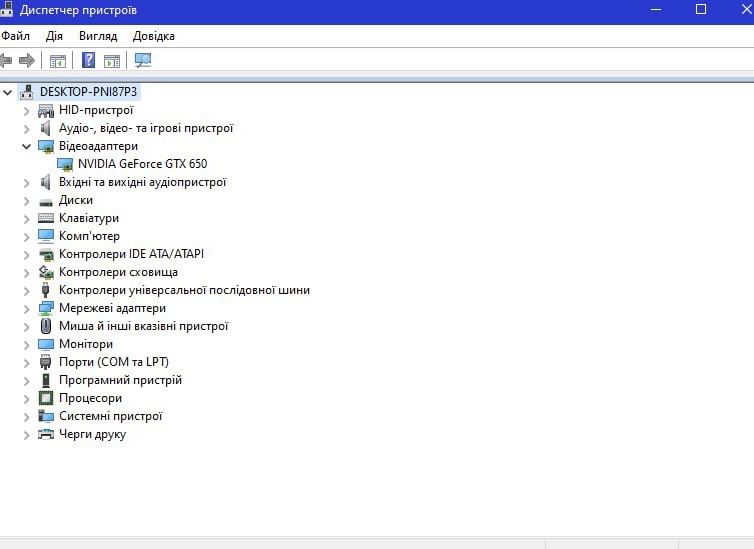Click the Монітори monitor icon
The width and height of the screenshot is (754, 549).
[46, 344]
